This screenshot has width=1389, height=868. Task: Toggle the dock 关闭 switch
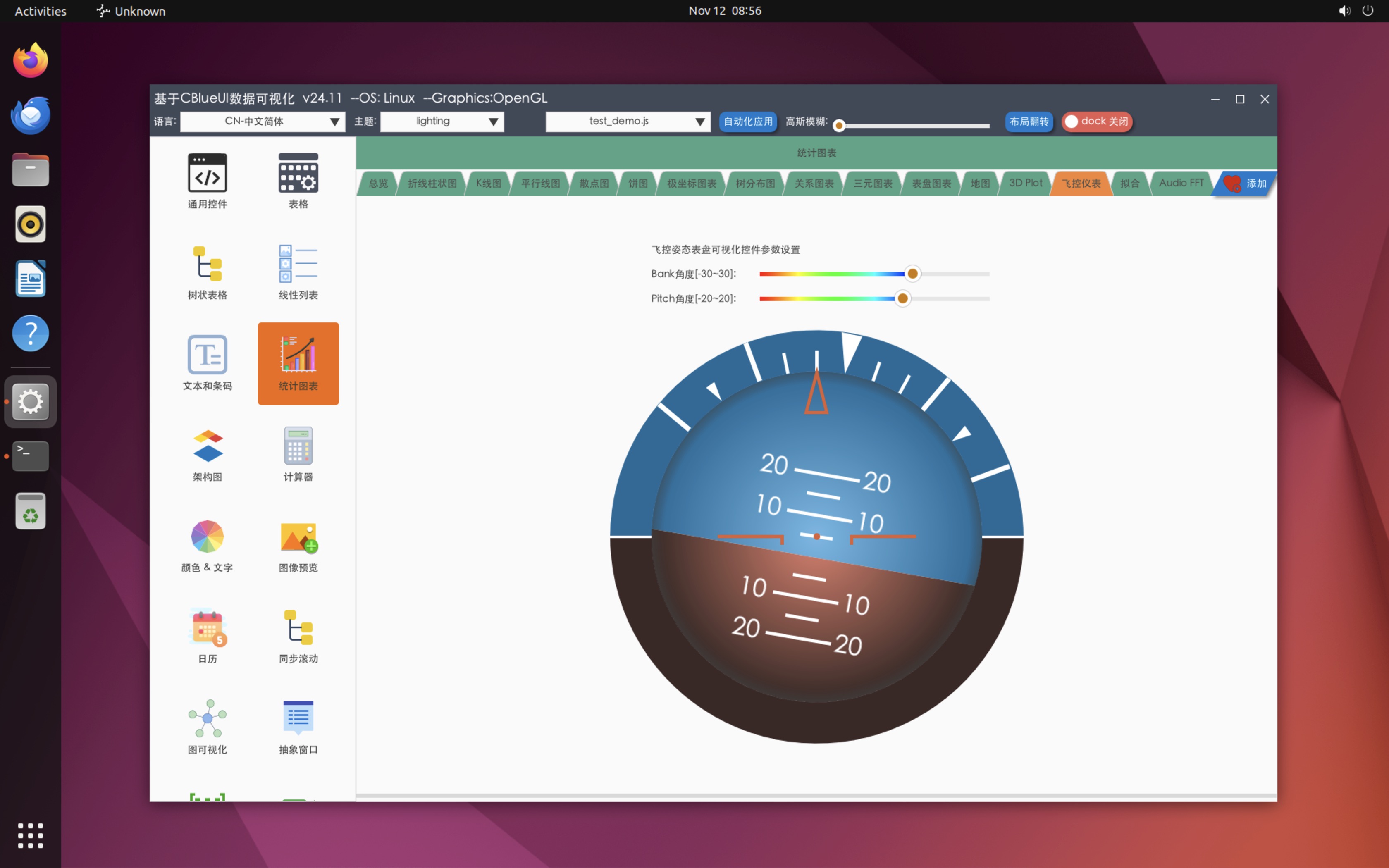tap(1096, 121)
